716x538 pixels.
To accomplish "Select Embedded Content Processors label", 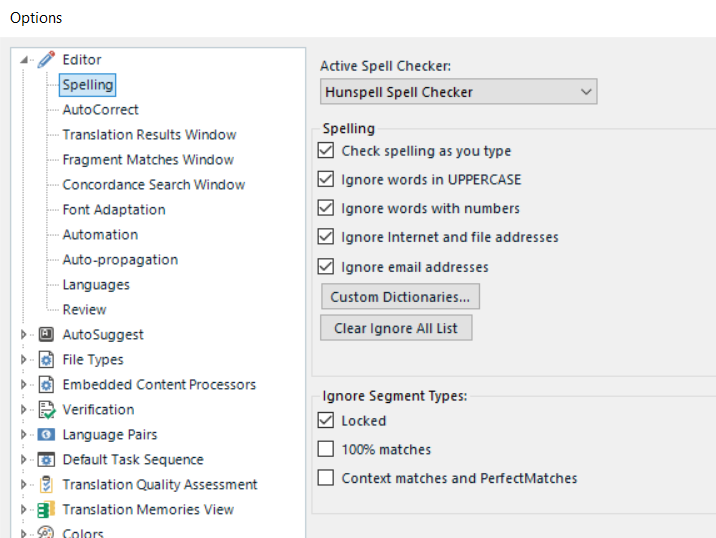I will [x=159, y=385].
